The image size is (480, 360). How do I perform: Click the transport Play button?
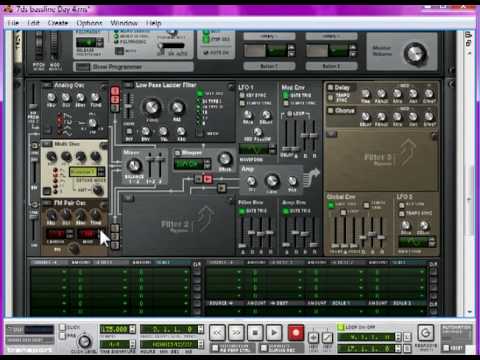[274, 333]
